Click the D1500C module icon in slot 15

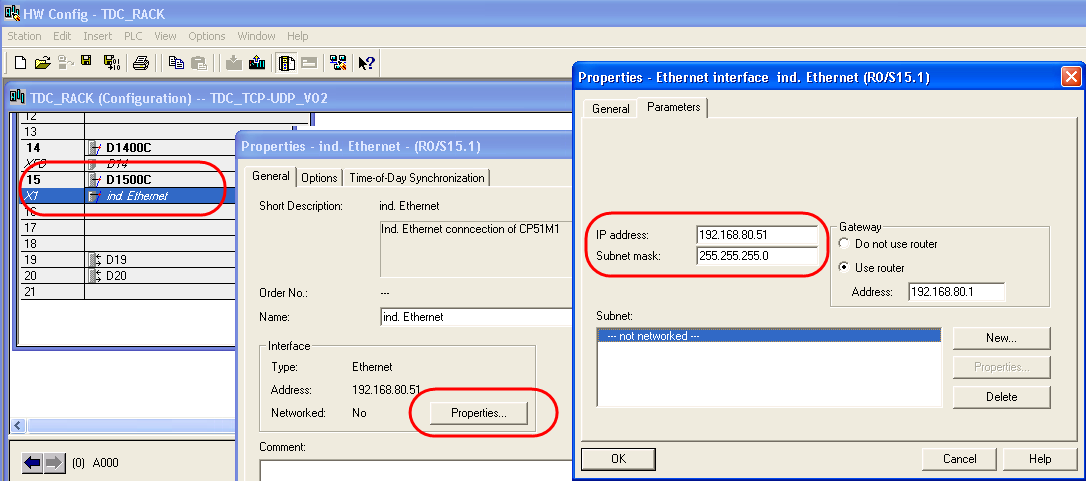96,180
